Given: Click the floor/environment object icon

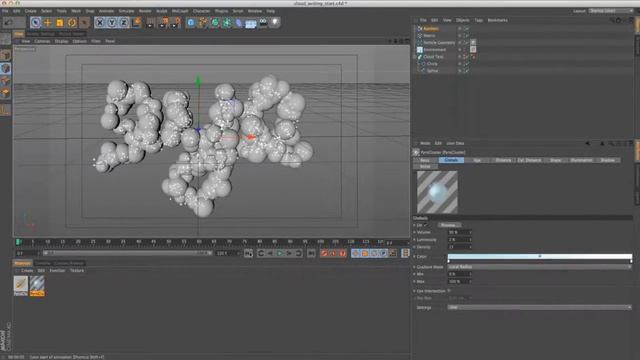Looking at the screenshot, I should (x=251, y=23).
